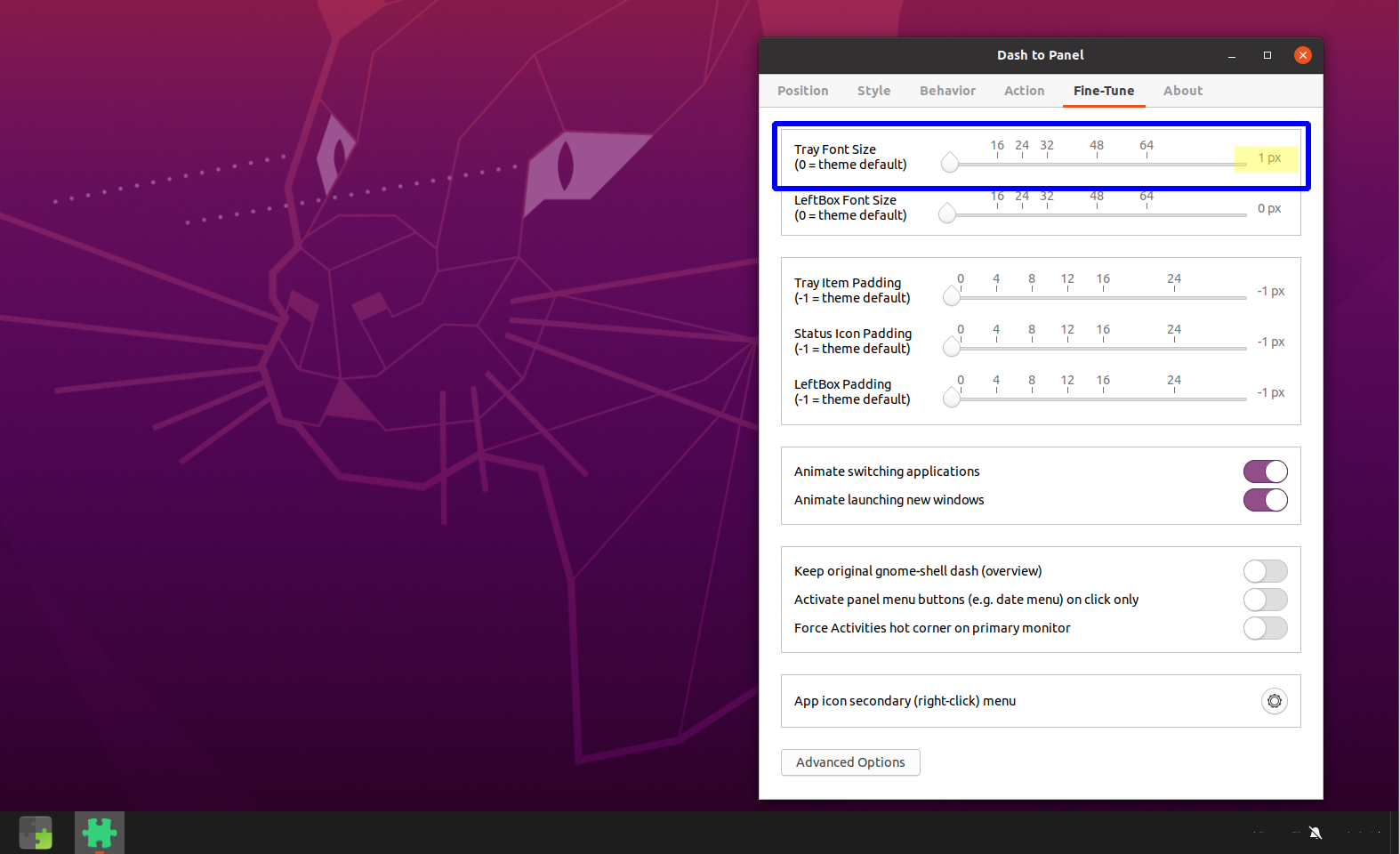Click the muted notification bell in tray
1400x854 pixels.
(x=1316, y=833)
